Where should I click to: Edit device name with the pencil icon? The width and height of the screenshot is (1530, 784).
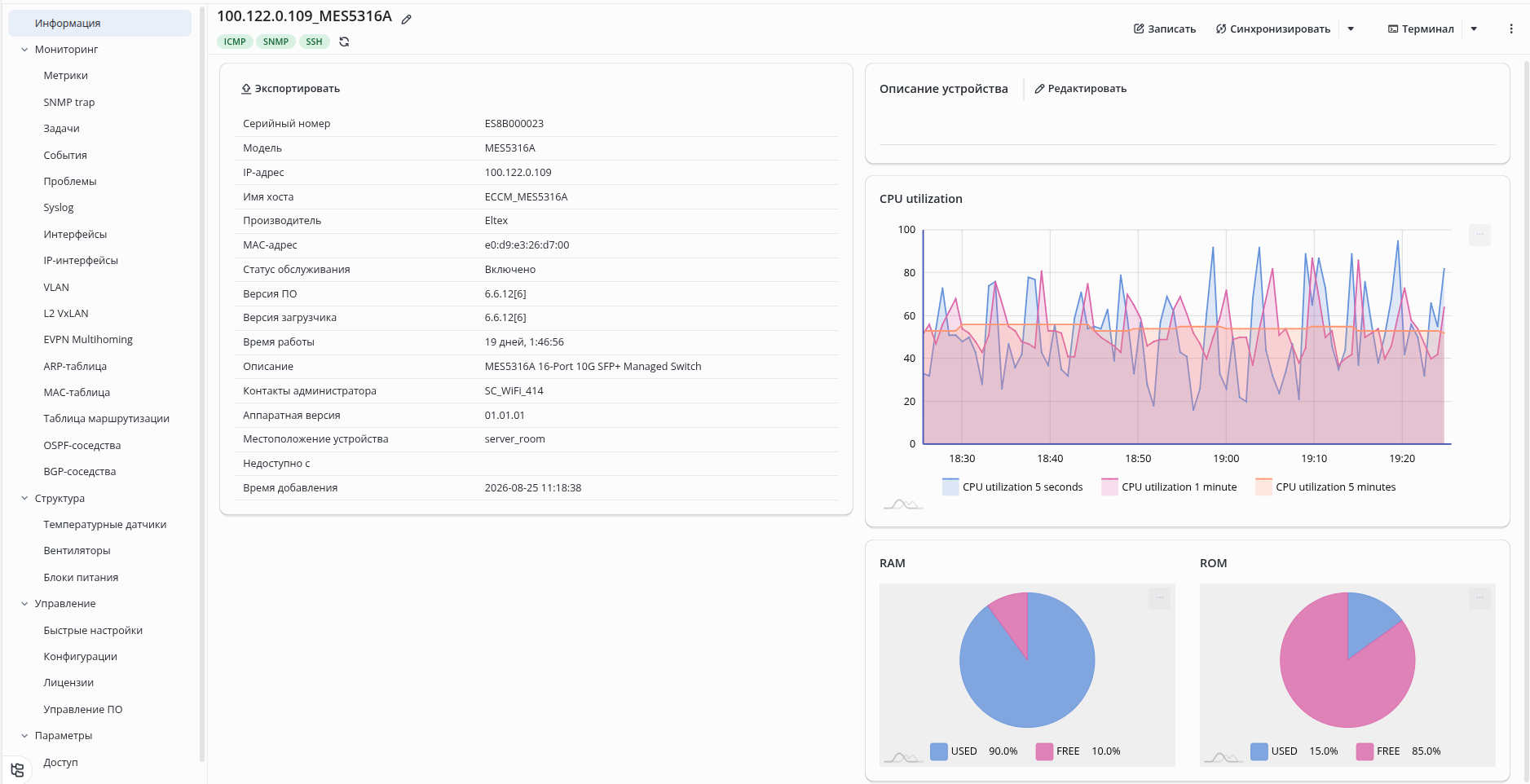point(406,19)
